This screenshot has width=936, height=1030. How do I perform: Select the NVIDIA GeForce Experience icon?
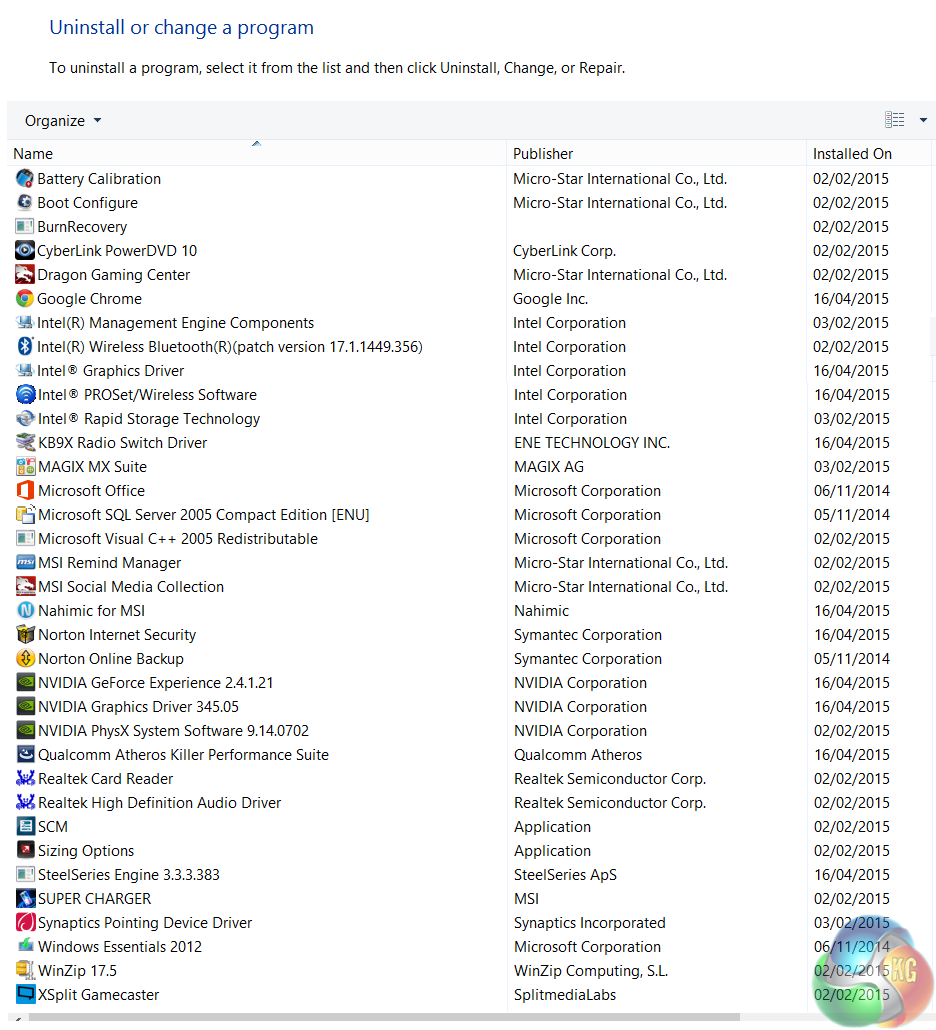(x=26, y=683)
